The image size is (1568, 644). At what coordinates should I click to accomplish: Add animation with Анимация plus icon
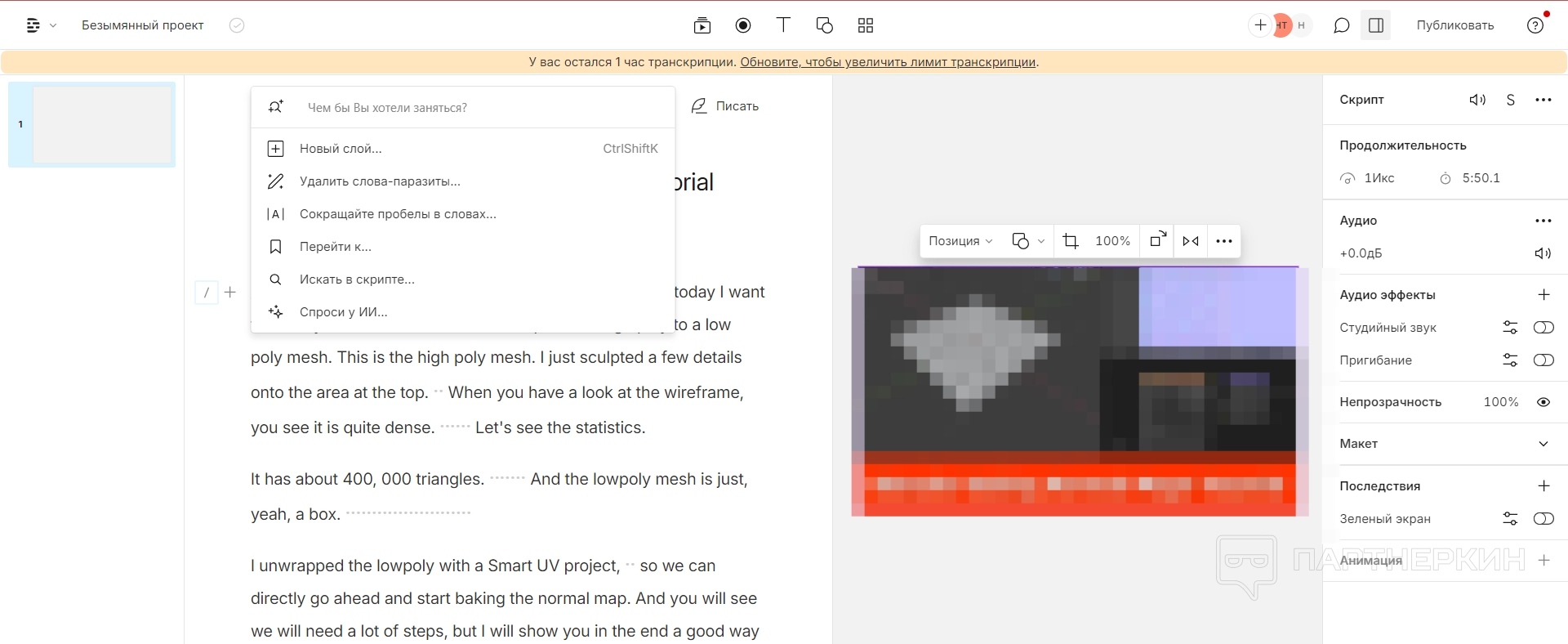click(x=1543, y=561)
